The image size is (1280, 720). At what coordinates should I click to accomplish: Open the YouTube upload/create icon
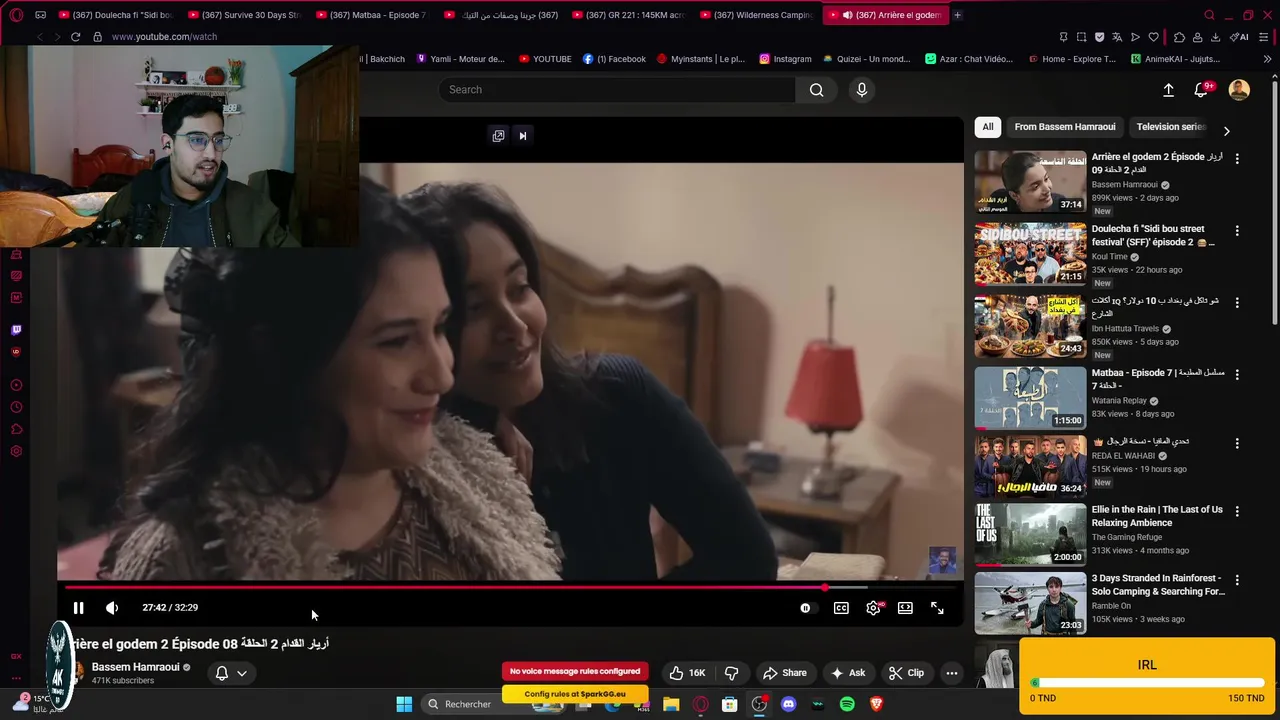[x=1168, y=90]
